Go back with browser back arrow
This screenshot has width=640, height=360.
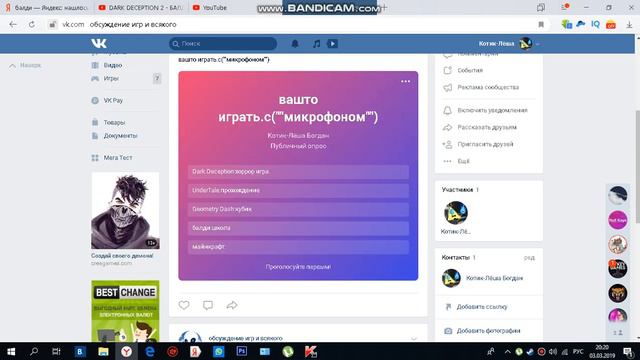pos(13,24)
